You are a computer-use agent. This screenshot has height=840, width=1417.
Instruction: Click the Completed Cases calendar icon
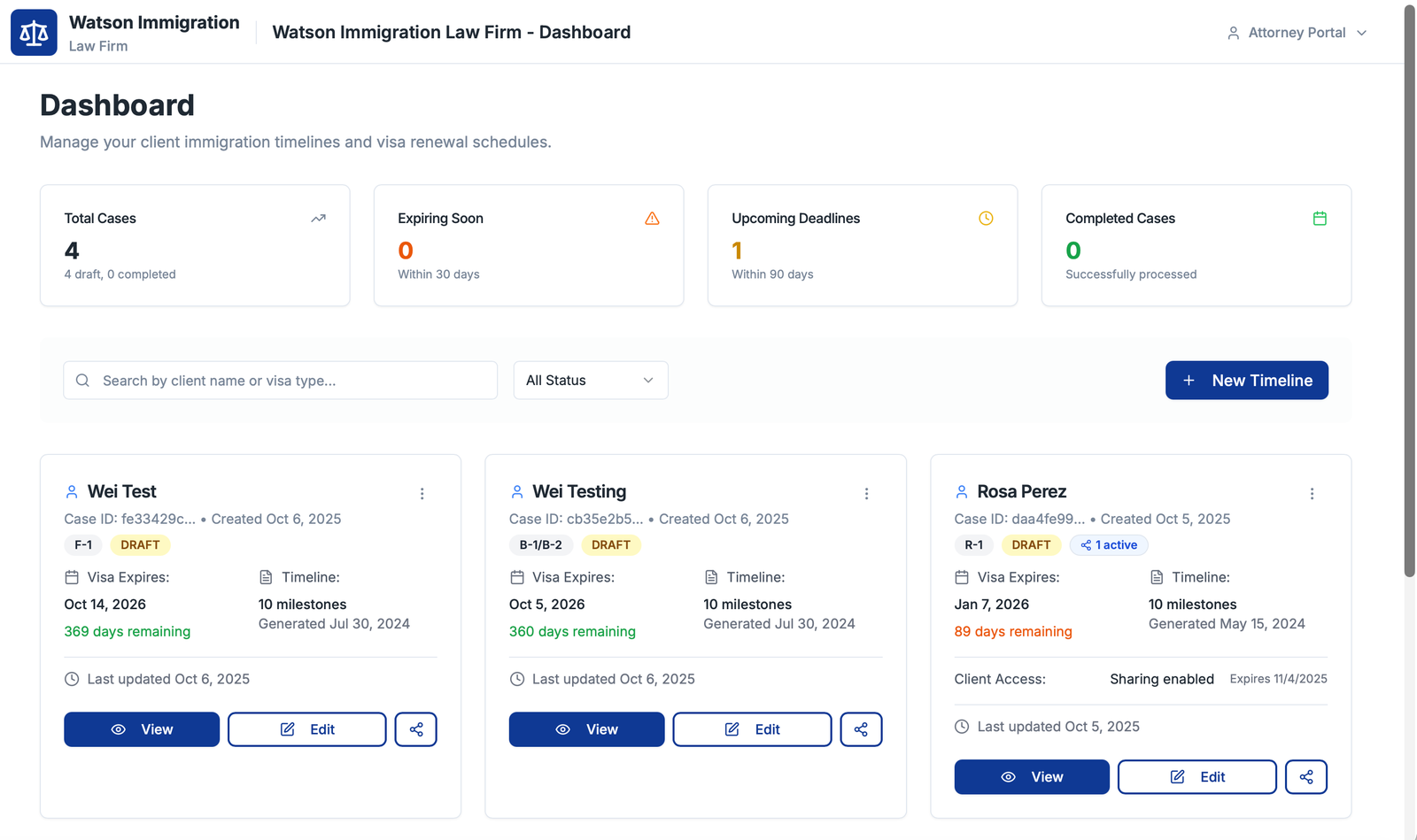pos(1320,219)
